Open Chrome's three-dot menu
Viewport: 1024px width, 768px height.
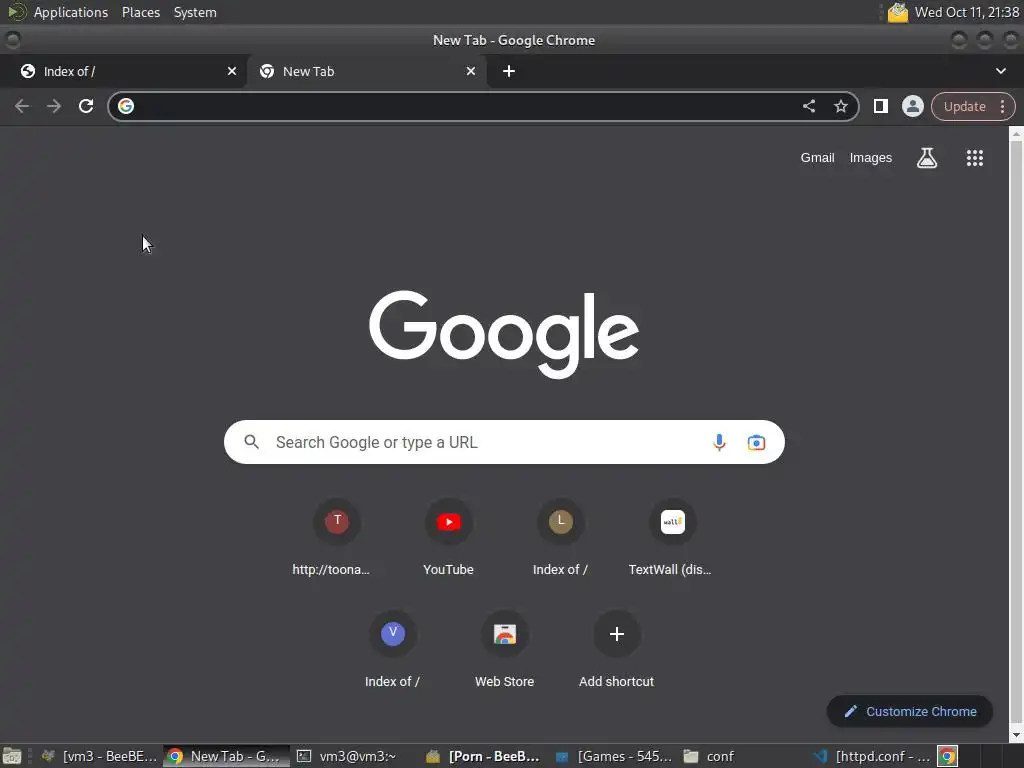[1002, 106]
